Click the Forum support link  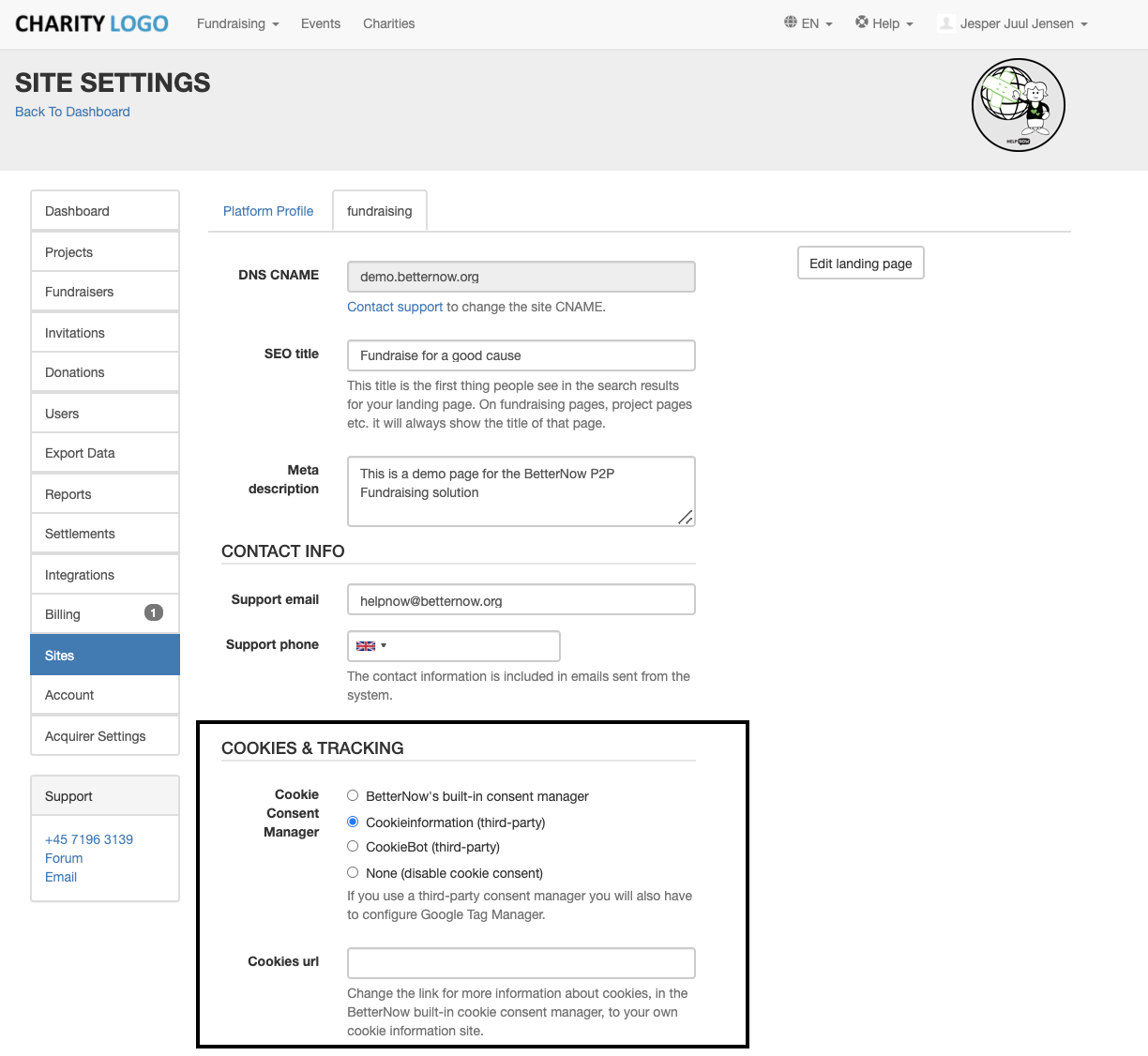[x=64, y=858]
